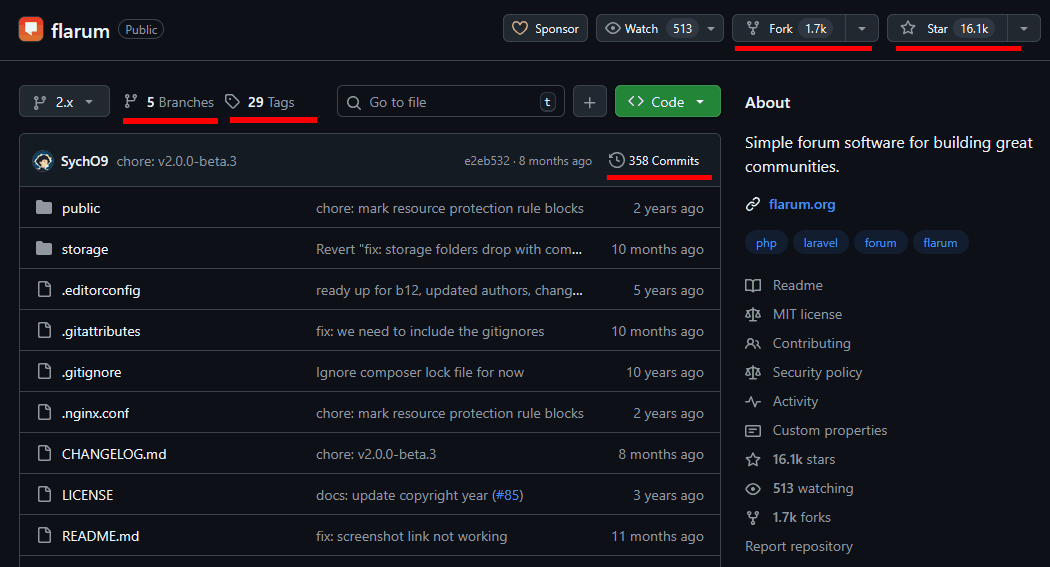View the 5 Branches page
The image size is (1050, 567).
pos(169,102)
